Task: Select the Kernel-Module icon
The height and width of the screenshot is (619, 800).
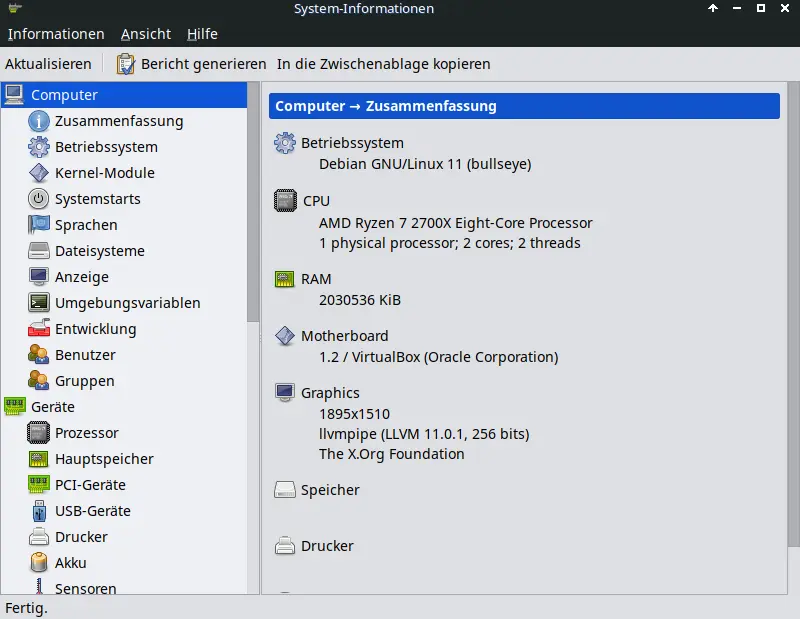Action: click(x=38, y=173)
